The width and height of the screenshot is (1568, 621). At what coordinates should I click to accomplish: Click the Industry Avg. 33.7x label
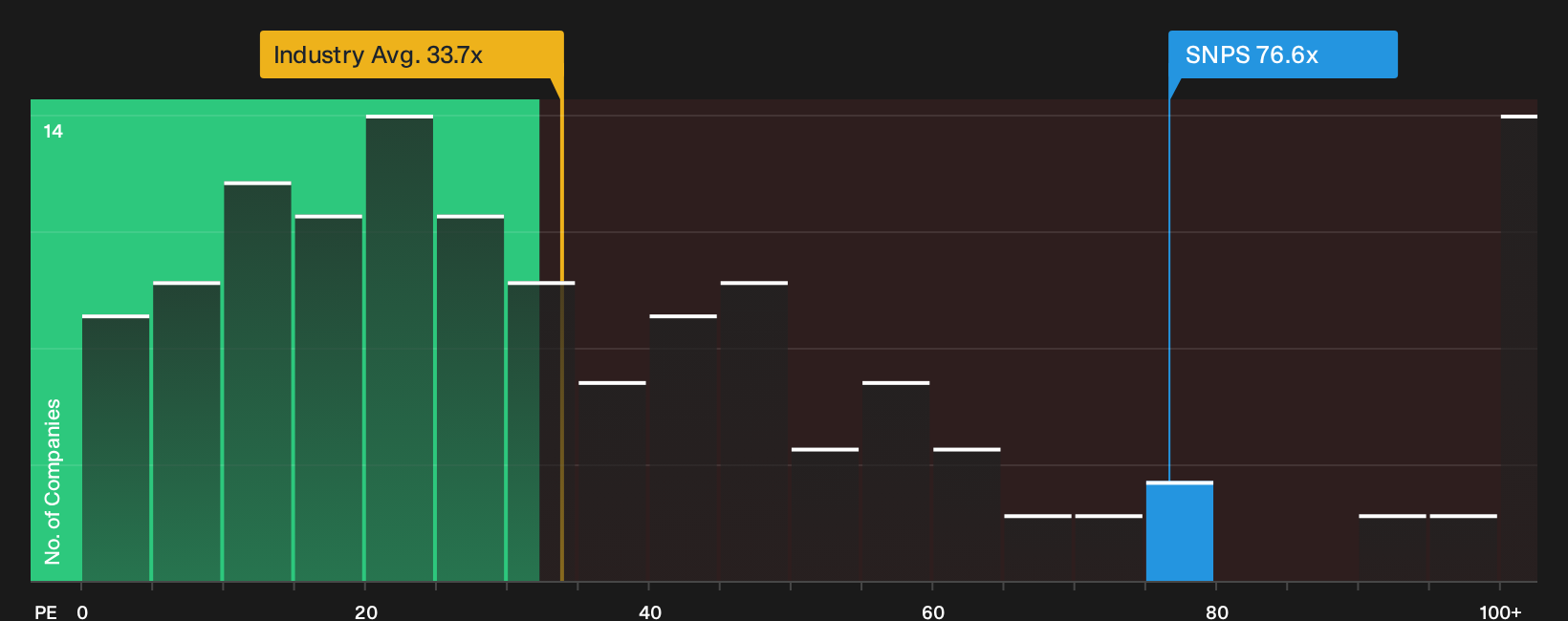point(411,54)
